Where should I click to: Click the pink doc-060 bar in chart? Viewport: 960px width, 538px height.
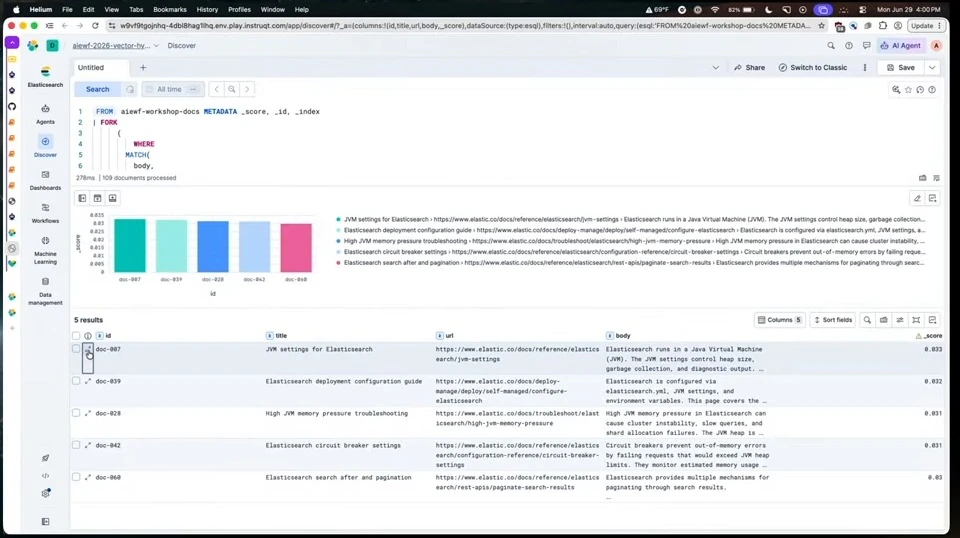point(296,248)
